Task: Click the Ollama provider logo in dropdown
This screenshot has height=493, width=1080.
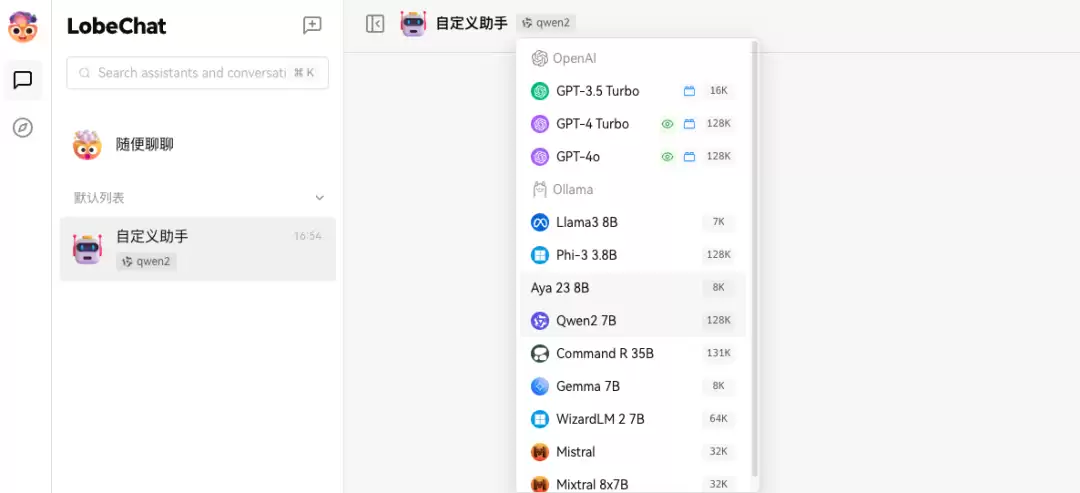Action: click(x=539, y=189)
